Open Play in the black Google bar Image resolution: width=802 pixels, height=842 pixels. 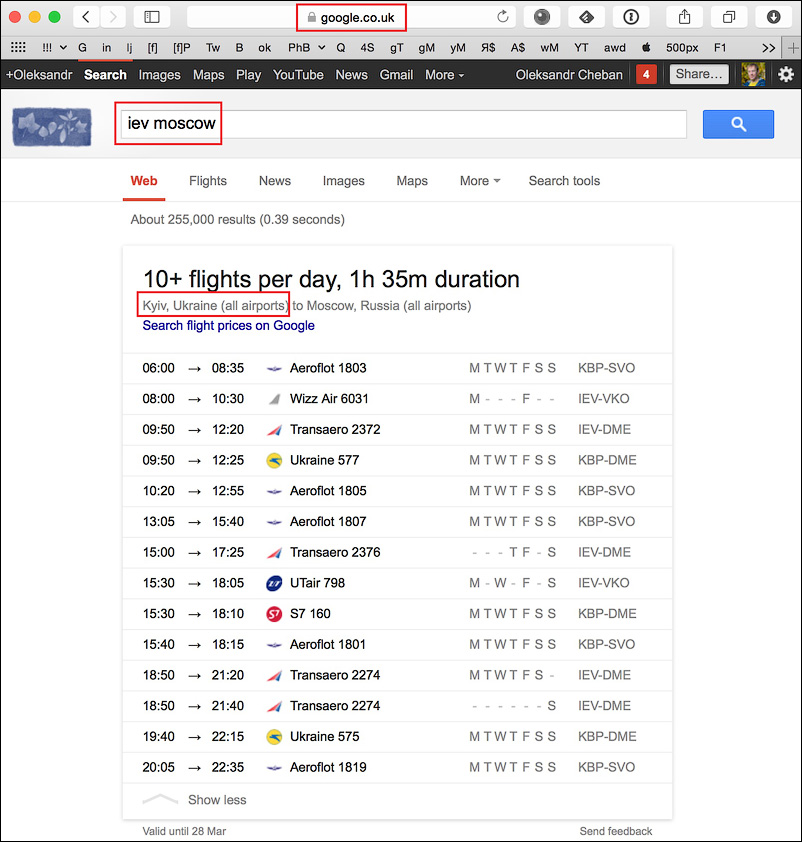(x=249, y=75)
